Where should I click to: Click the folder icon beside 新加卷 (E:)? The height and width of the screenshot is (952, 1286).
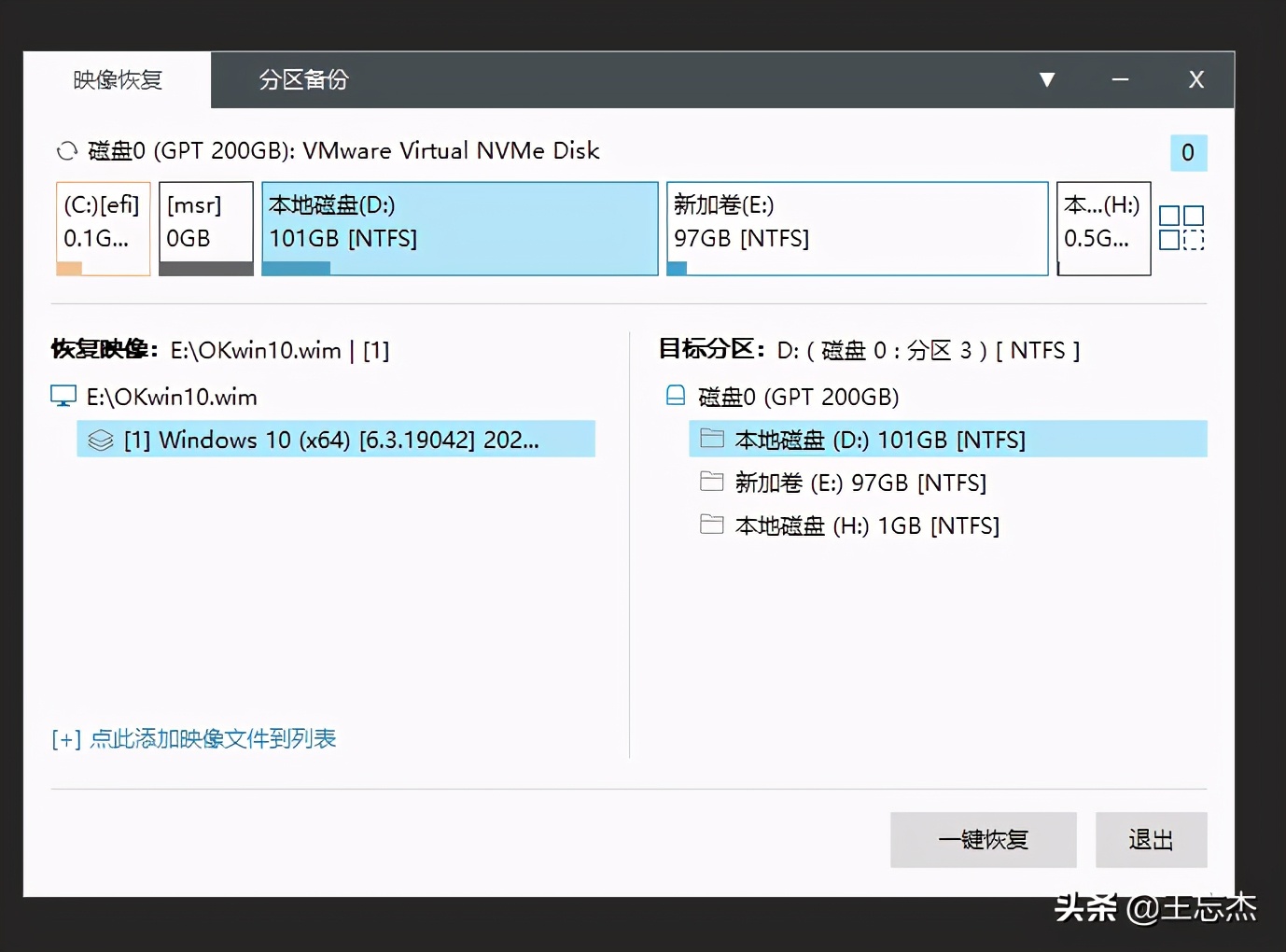tap(712, 482)
